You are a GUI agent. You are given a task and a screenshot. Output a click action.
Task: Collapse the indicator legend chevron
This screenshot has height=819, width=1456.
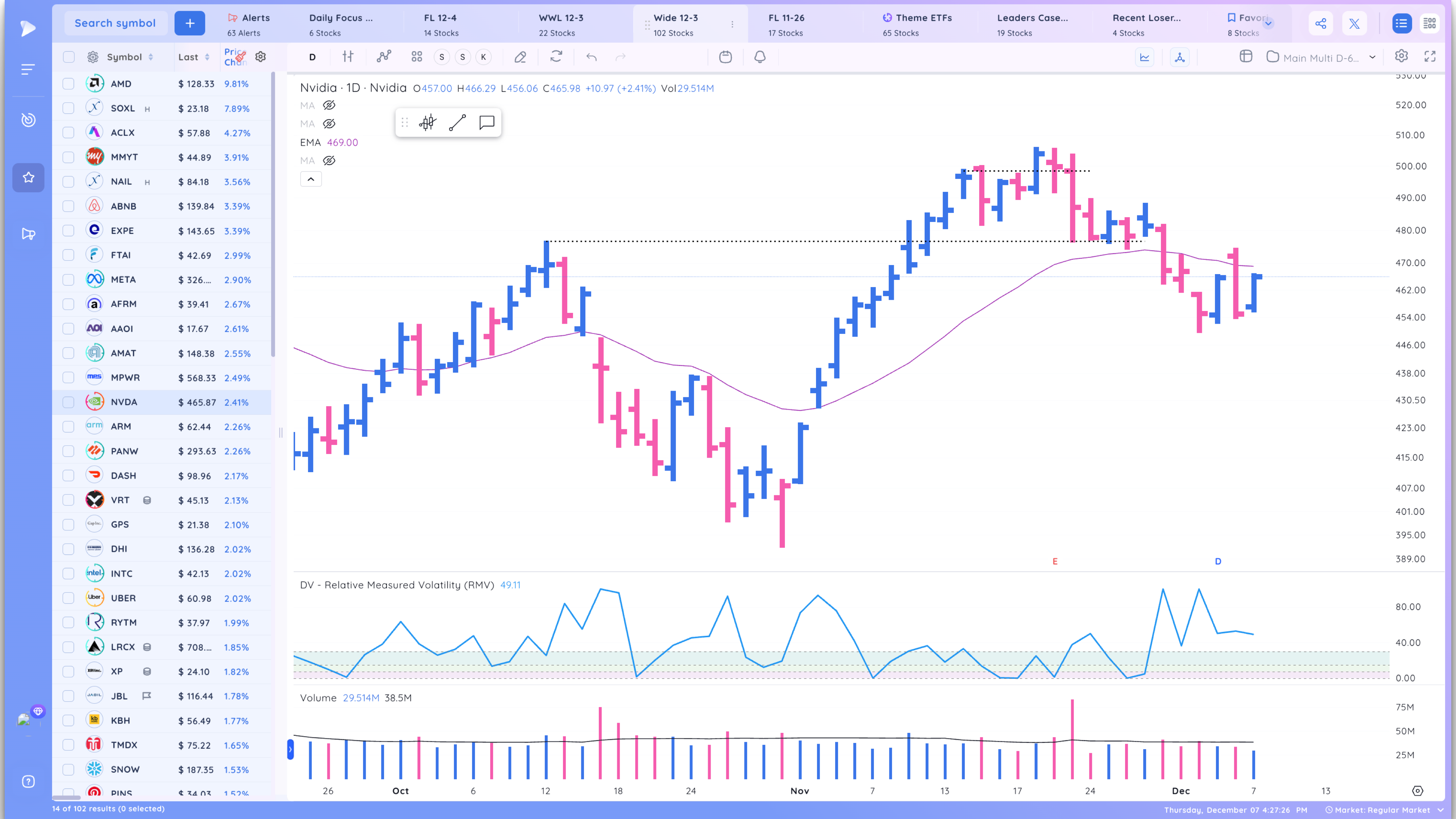click(x=311, y=179)
